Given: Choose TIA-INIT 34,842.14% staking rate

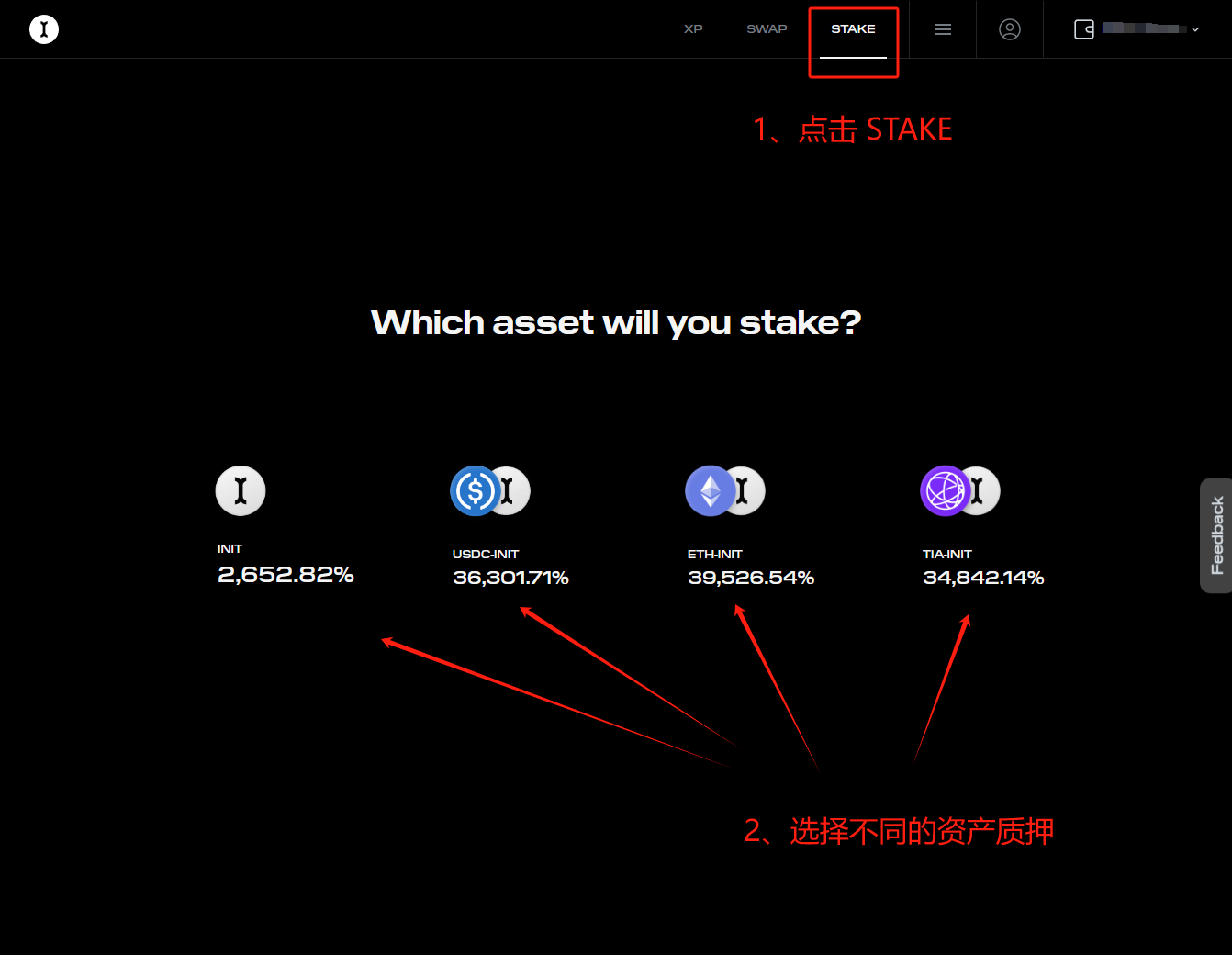Looking at the screenshot, I should click(x=983, y=578).
